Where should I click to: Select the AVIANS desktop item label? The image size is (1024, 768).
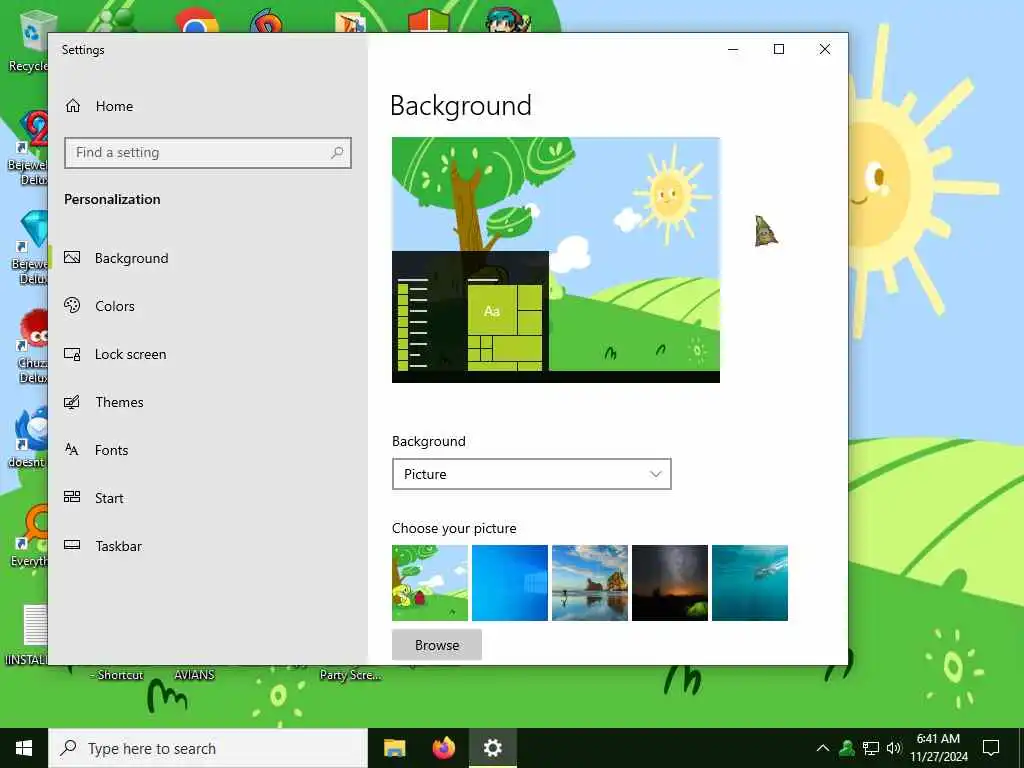195,675
